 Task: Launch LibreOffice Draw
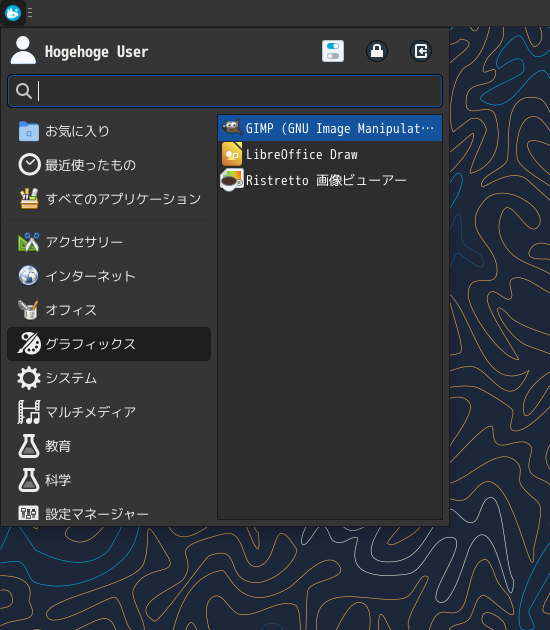pos(330,154)
